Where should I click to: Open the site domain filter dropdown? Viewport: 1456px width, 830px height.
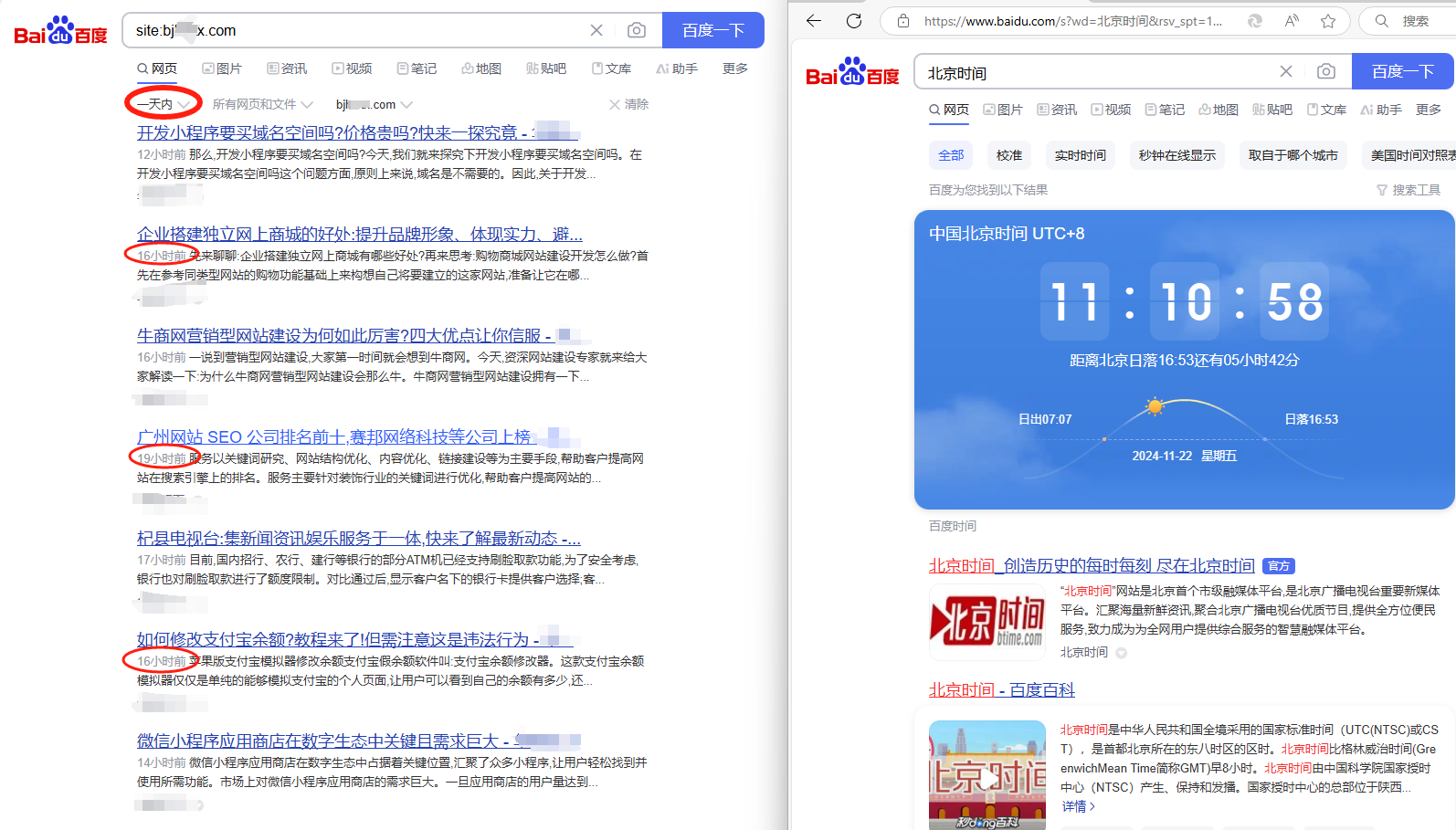pos(375,104)
